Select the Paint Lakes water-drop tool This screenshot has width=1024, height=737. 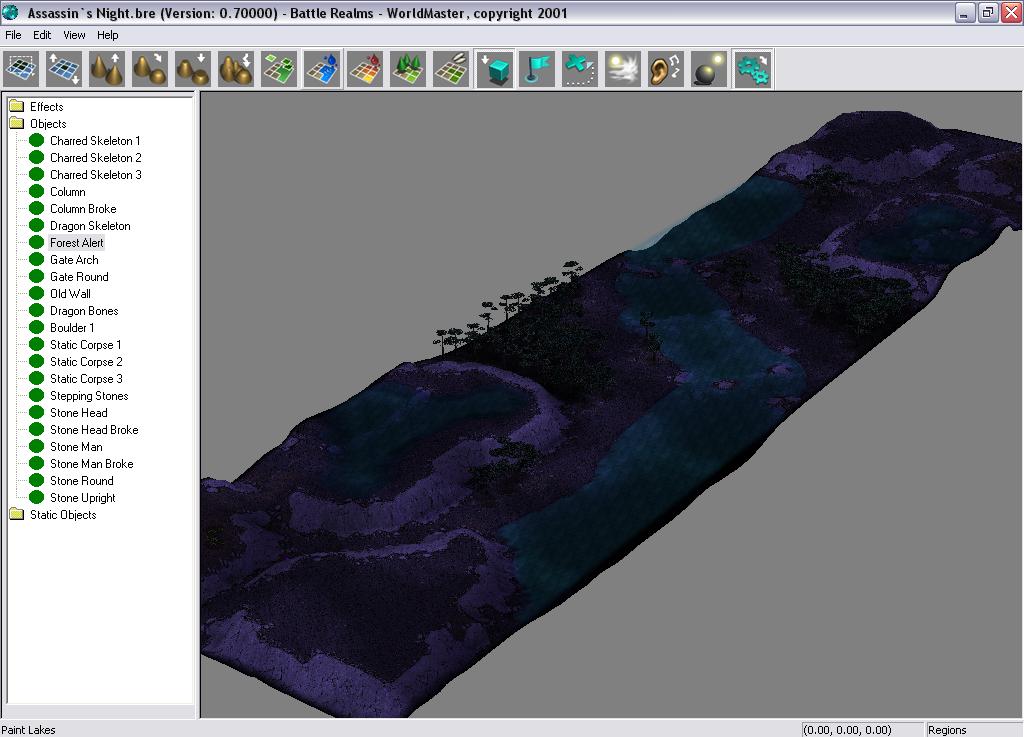tap(323, 69)
